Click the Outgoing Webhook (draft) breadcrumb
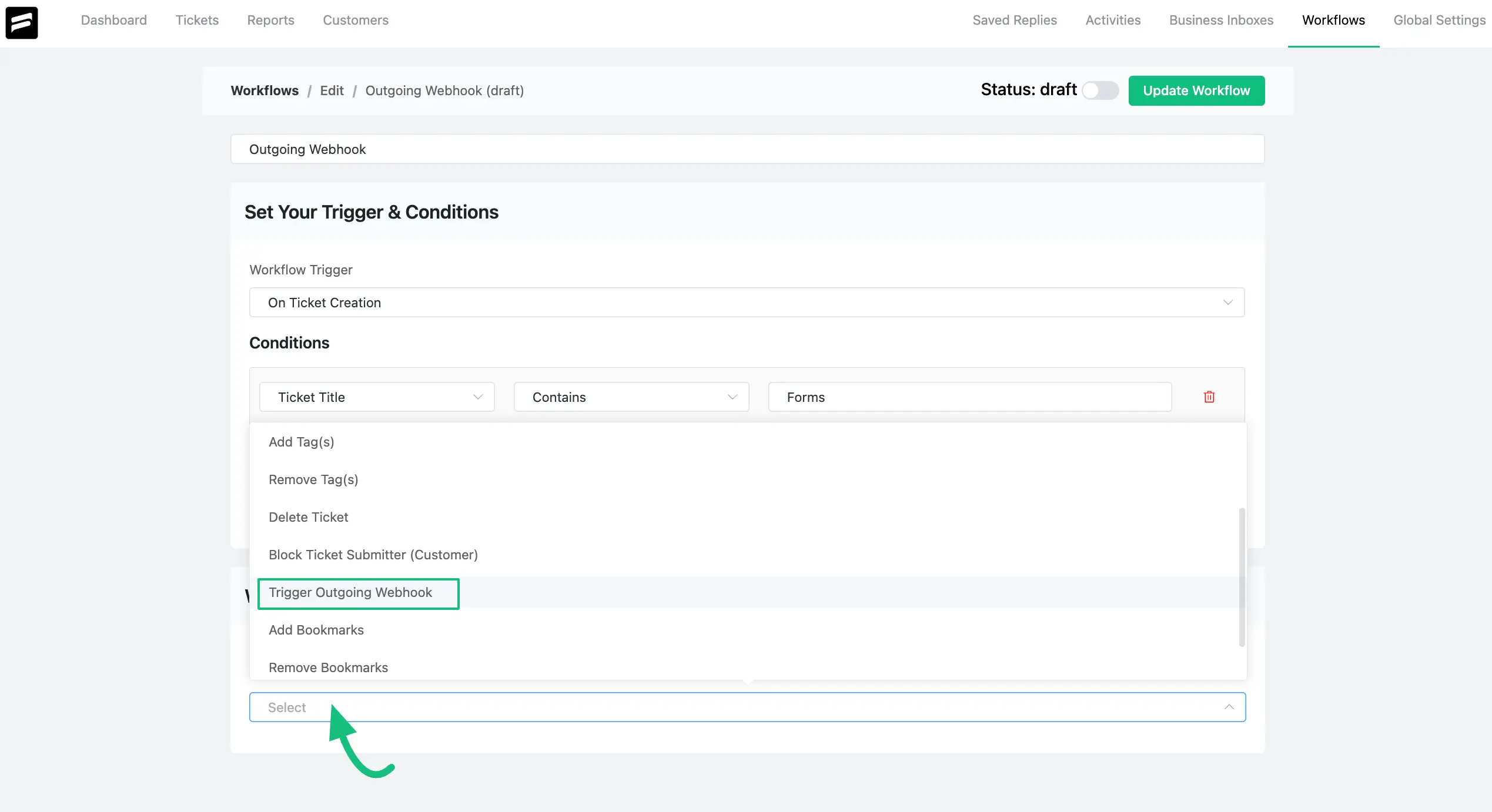 click(444, 90)
